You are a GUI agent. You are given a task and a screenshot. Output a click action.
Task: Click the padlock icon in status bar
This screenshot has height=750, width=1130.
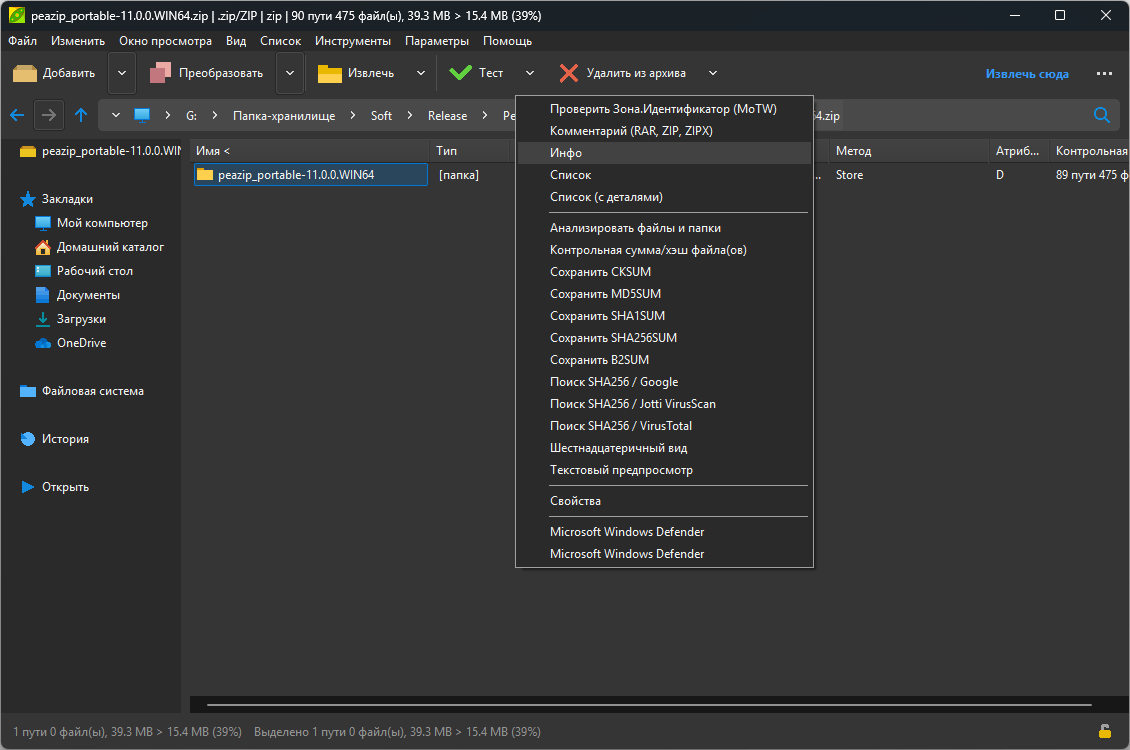1105,731
